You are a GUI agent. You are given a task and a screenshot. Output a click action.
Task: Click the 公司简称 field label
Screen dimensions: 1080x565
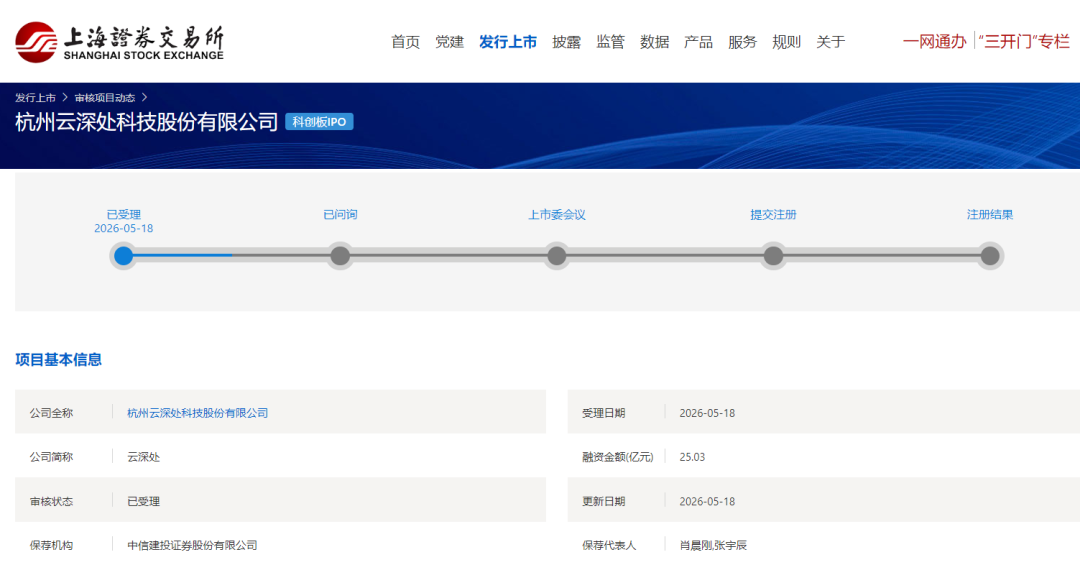point(51,457)
